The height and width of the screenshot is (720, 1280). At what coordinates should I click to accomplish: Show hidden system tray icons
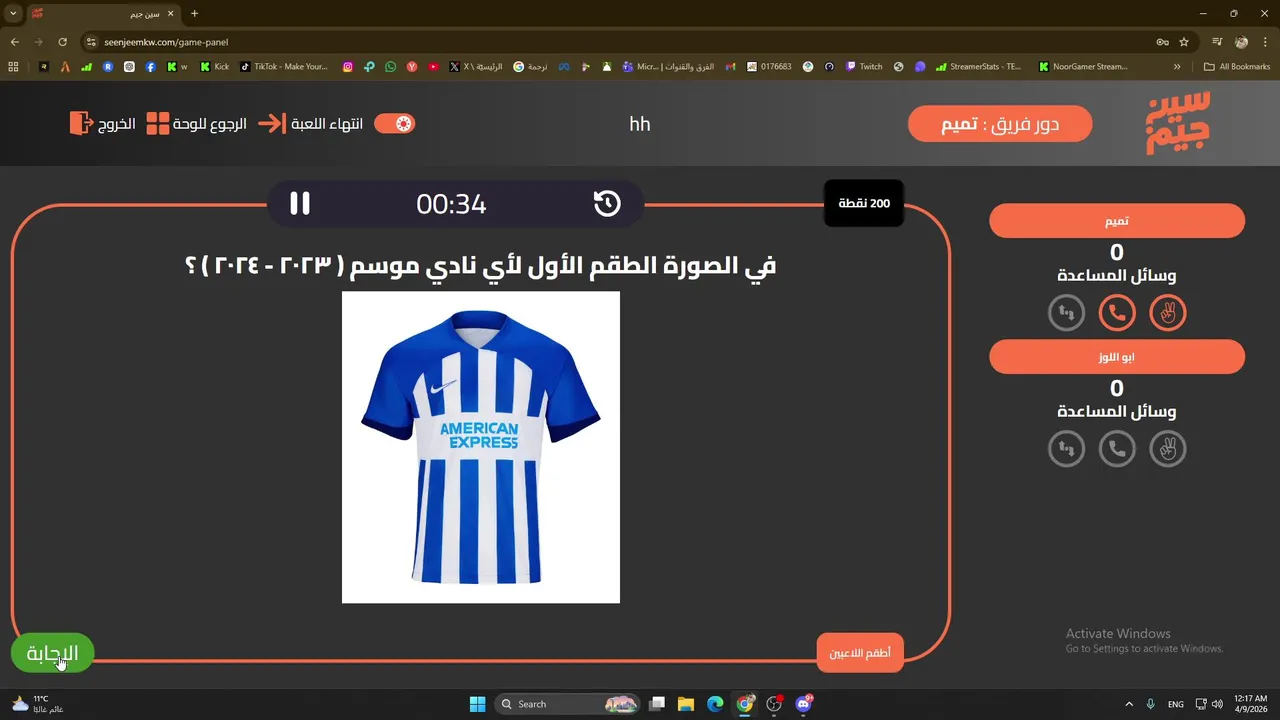(1129, 704)
